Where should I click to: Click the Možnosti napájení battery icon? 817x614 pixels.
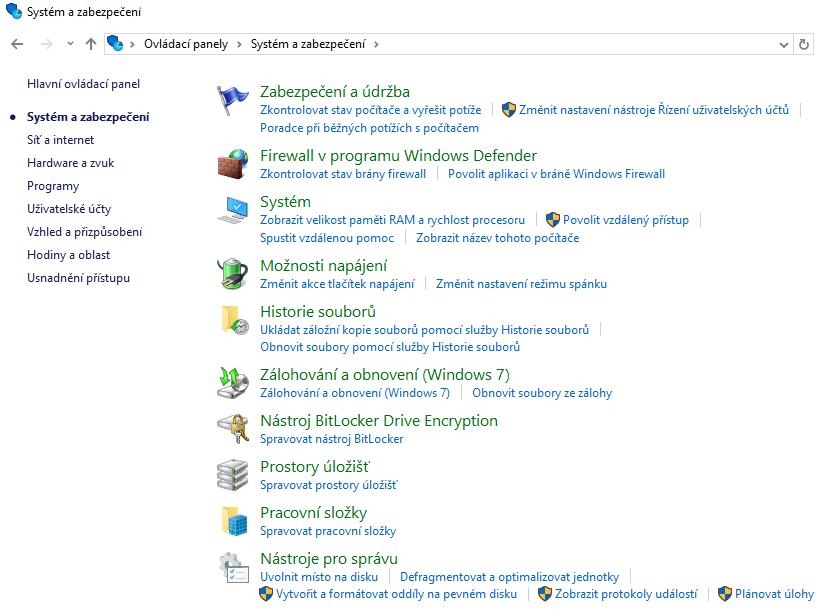click(232, 273)
